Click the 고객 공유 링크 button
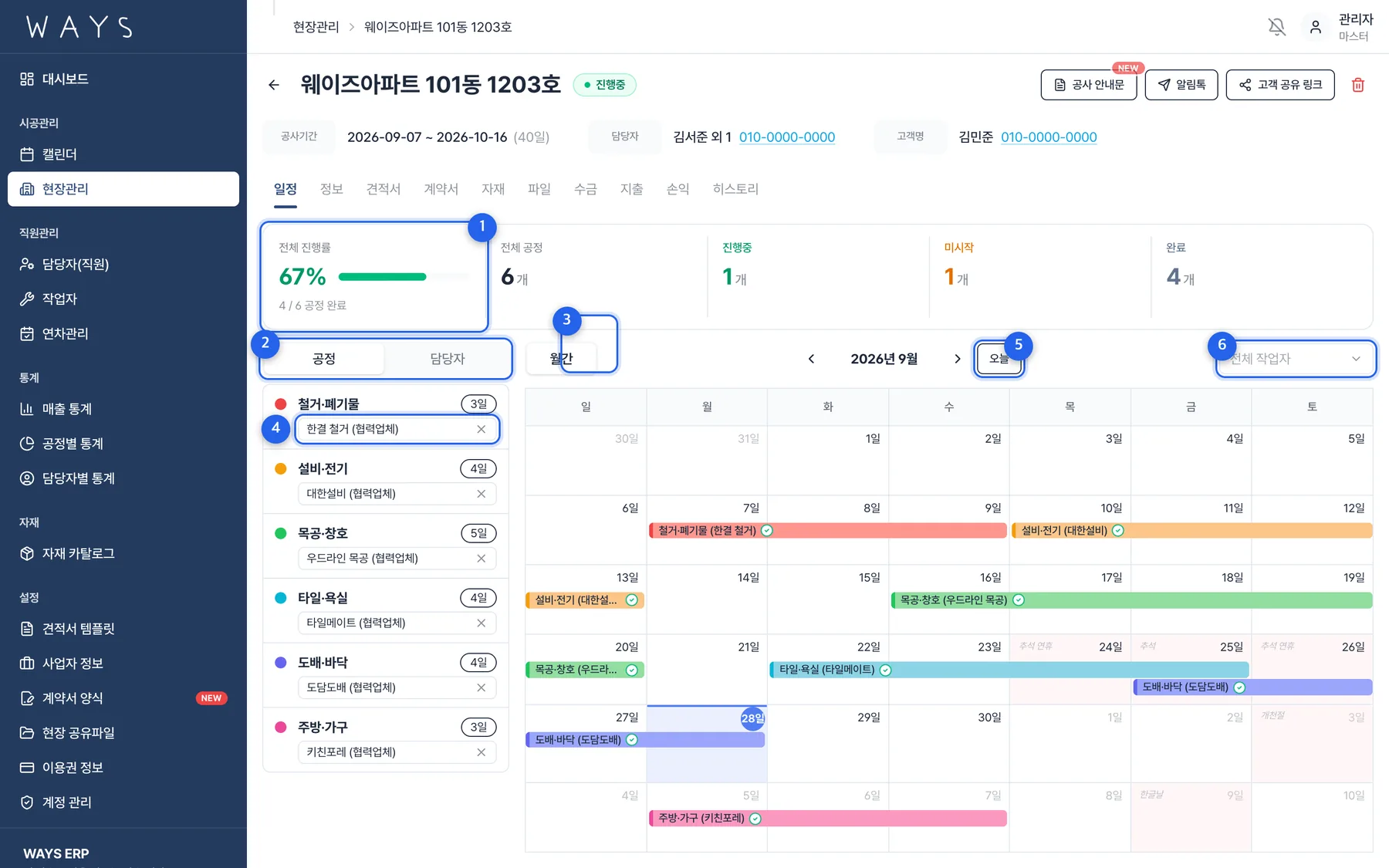 coord(1280,85)
